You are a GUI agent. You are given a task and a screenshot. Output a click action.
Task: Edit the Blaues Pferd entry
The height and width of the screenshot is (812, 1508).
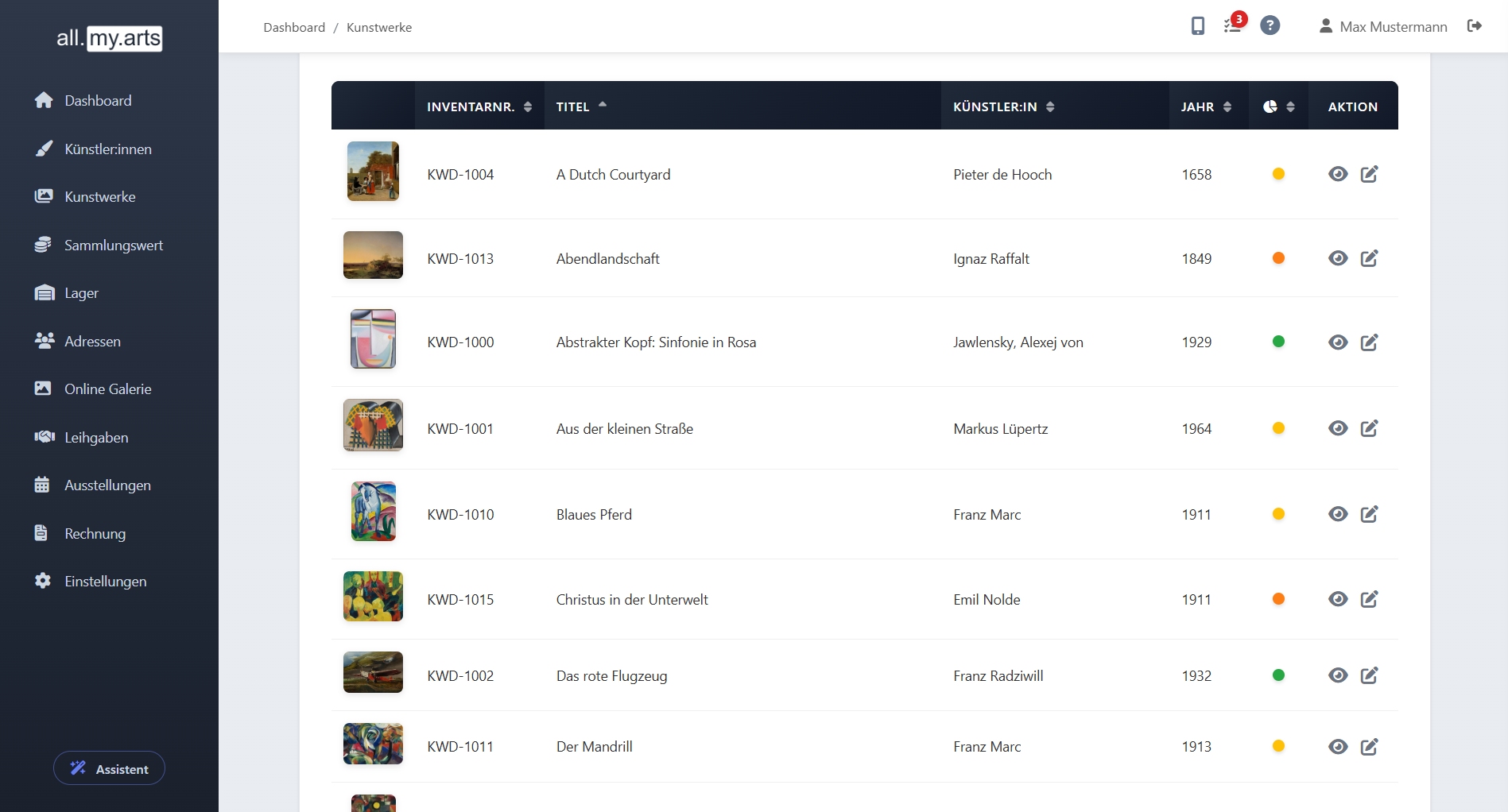click(1369, 514)
